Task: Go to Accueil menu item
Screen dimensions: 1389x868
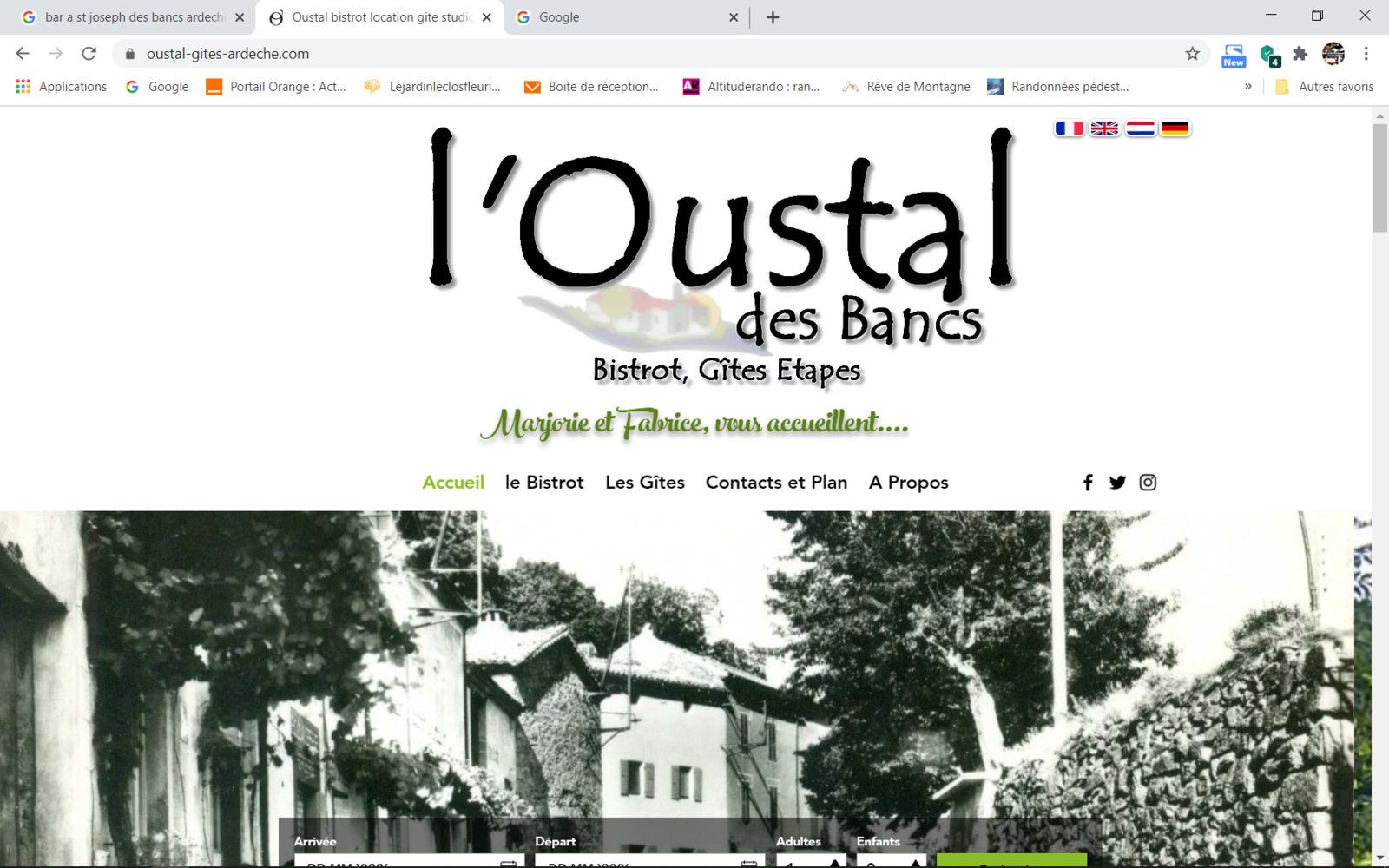Action: point(453,483)
